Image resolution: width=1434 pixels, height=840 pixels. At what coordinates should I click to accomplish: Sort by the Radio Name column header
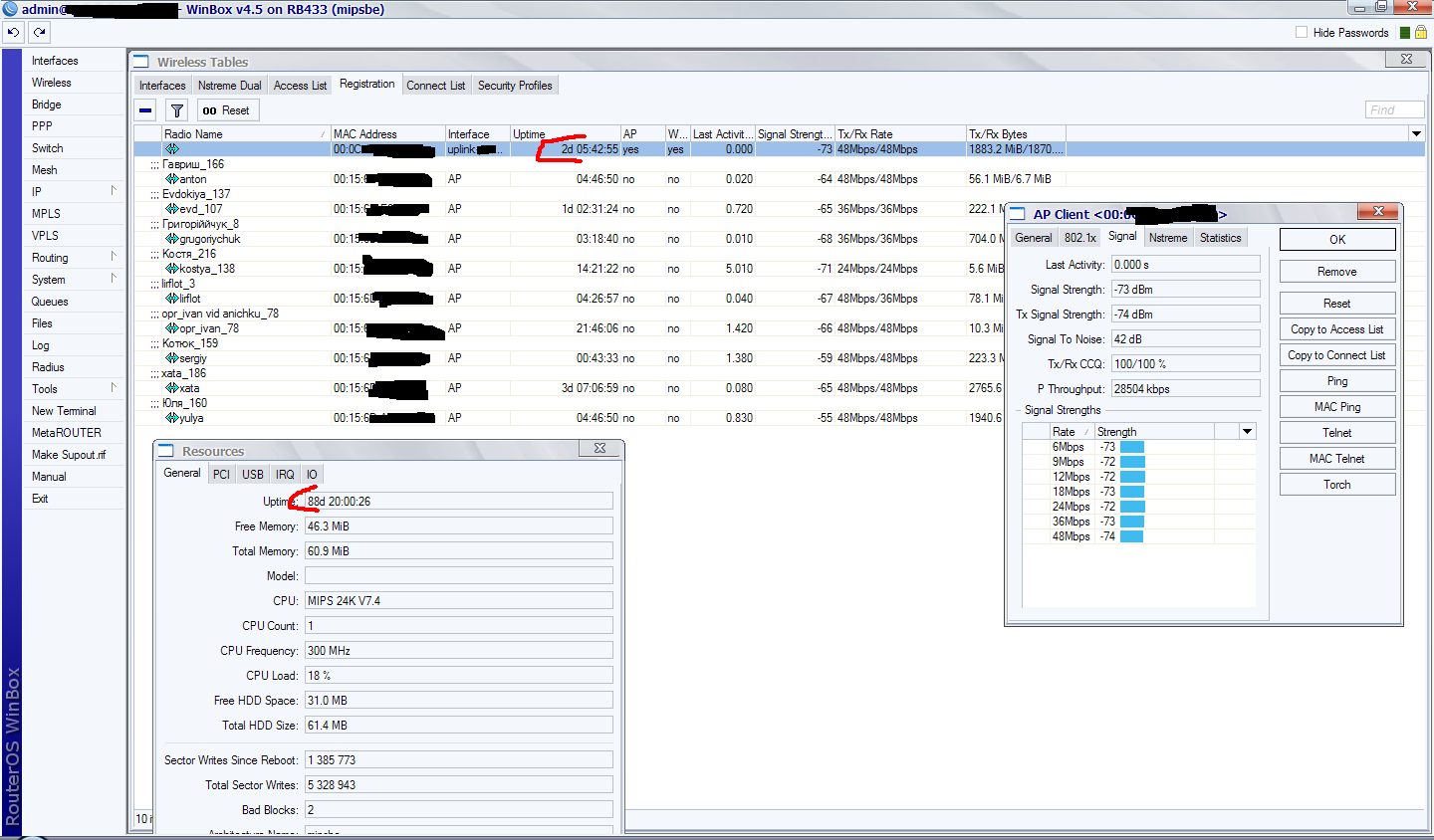(245, 133)
